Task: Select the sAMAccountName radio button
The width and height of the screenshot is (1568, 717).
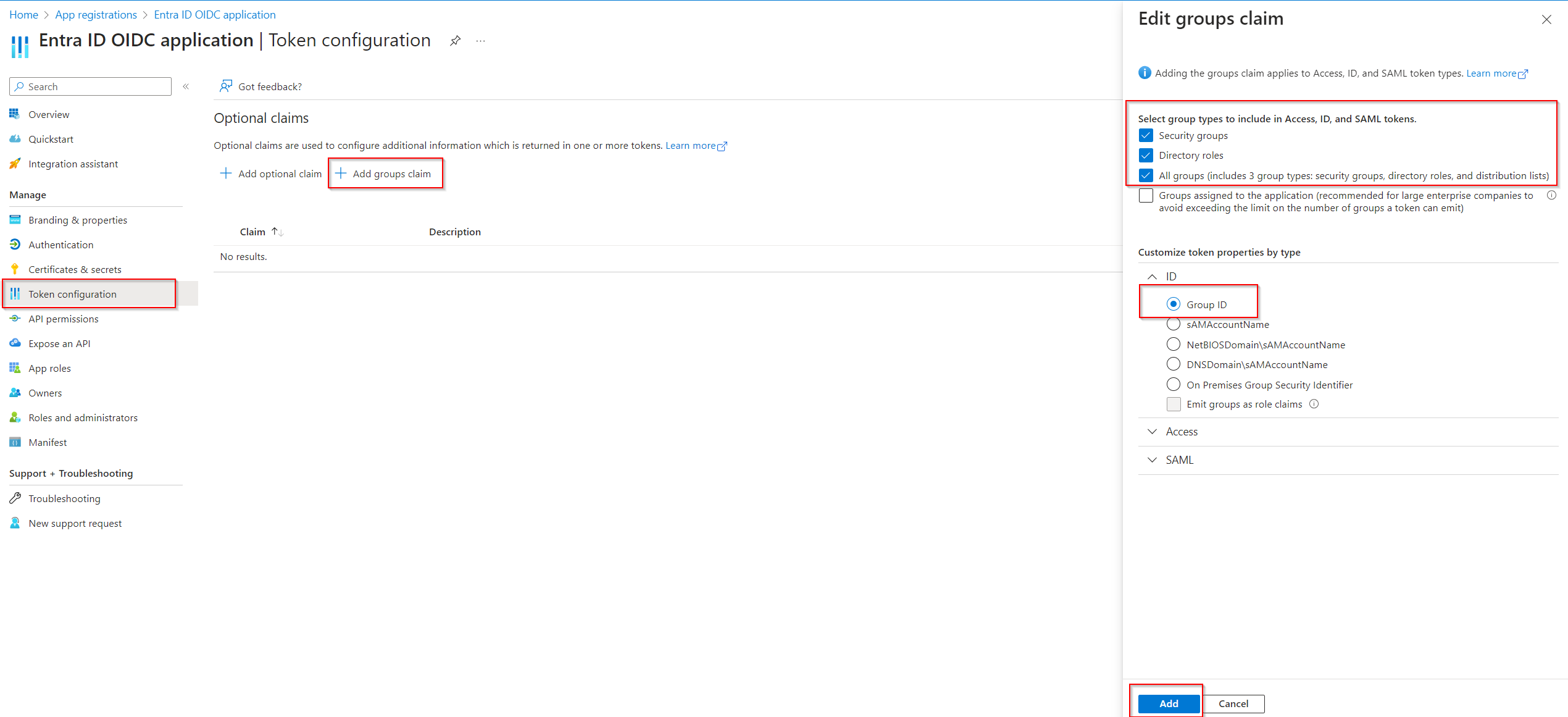Action: [1174, 324]
